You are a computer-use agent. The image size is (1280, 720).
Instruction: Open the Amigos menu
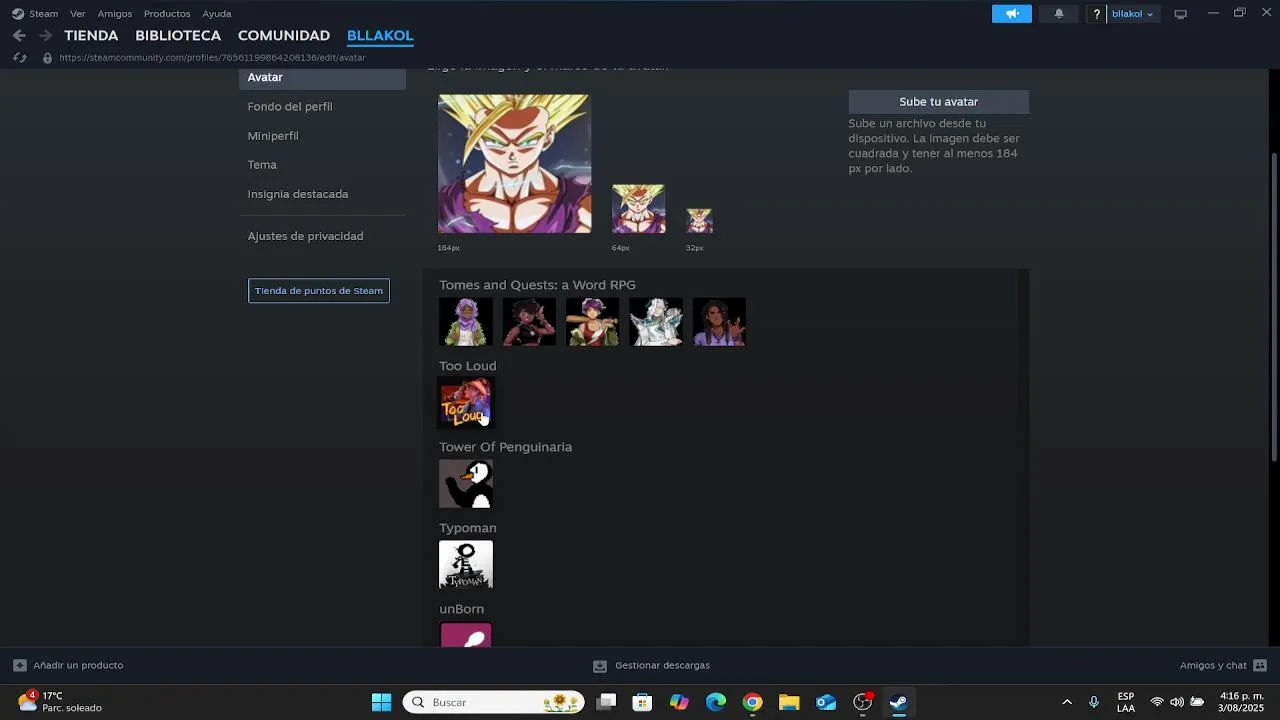(x=114, y=14)
